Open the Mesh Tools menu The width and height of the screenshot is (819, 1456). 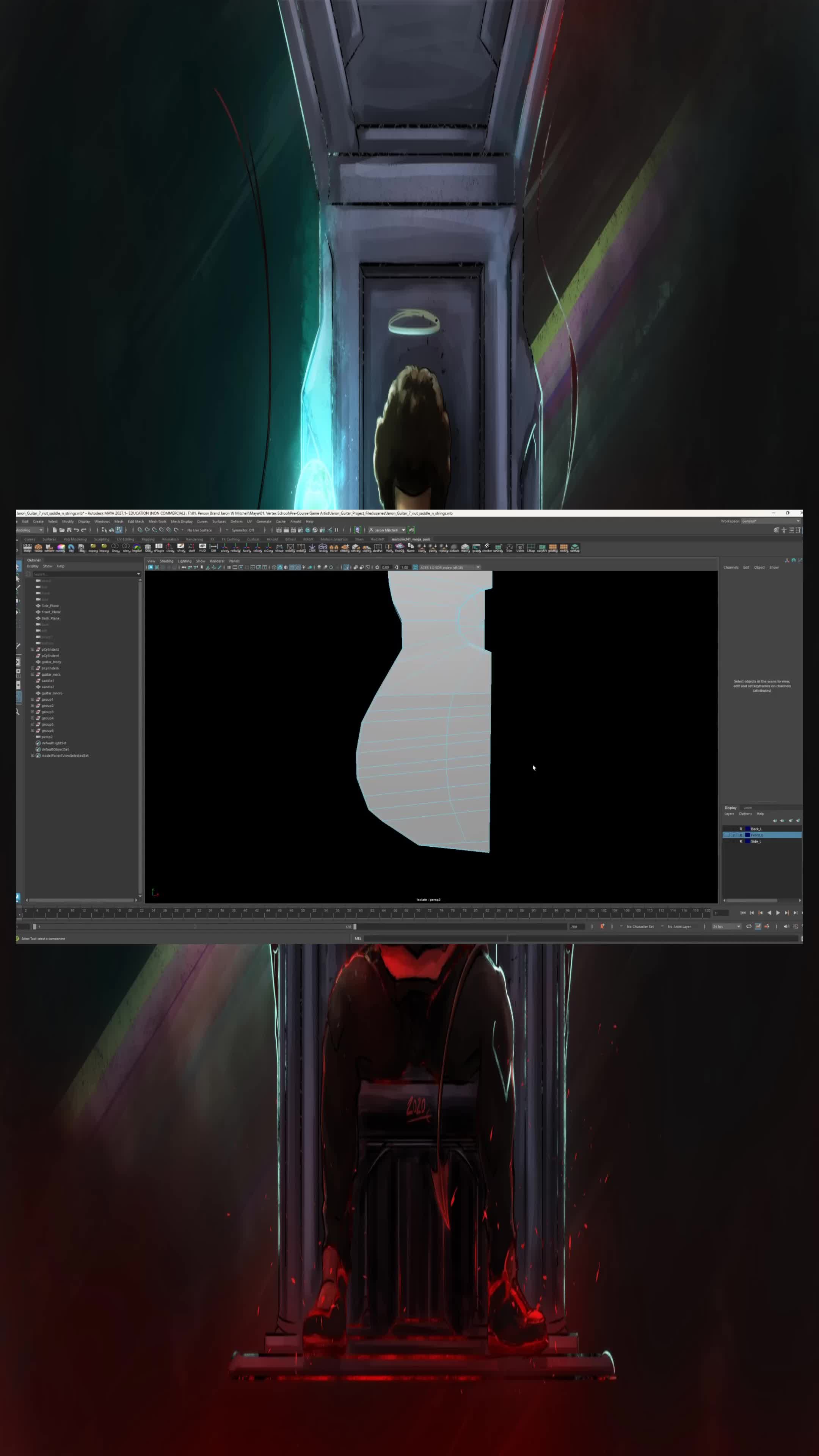(x=158, y=522)
